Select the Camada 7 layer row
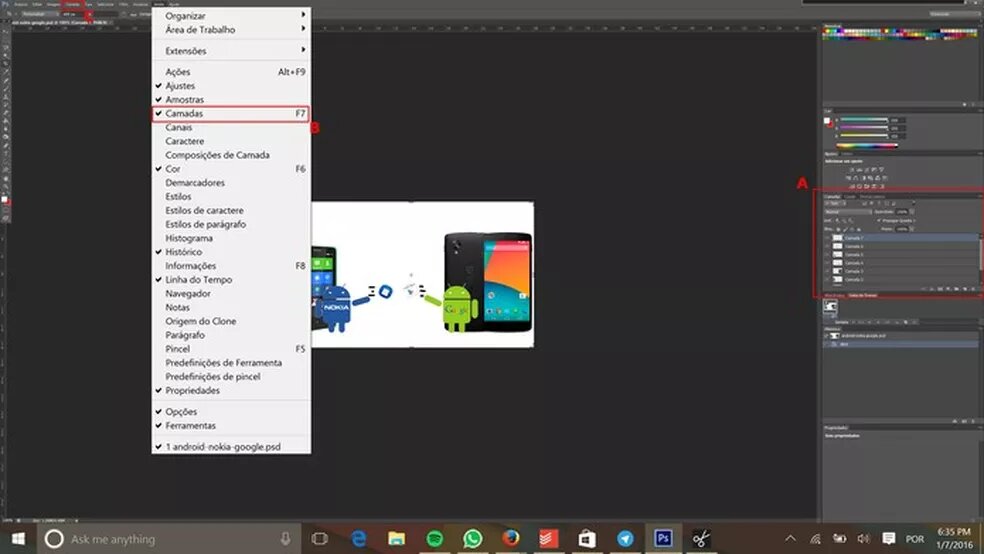 tap(901, 238)
